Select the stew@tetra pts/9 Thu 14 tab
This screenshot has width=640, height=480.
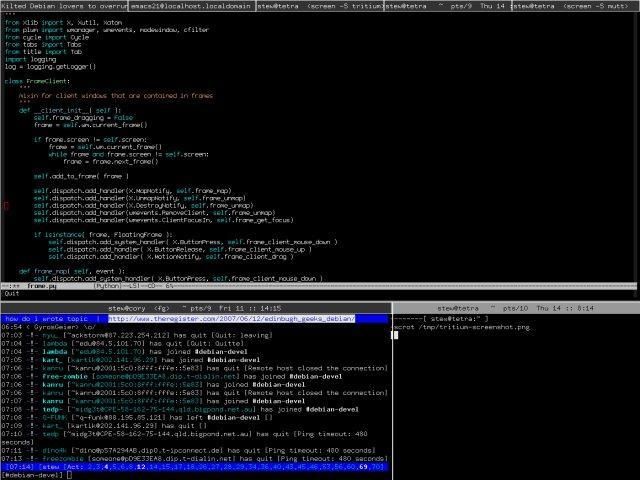[x=448, y=6]
